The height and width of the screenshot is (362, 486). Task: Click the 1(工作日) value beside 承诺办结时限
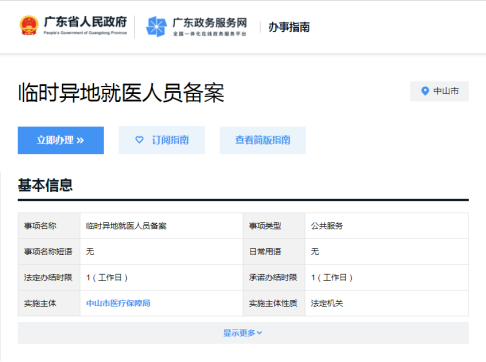pos(332,277)
